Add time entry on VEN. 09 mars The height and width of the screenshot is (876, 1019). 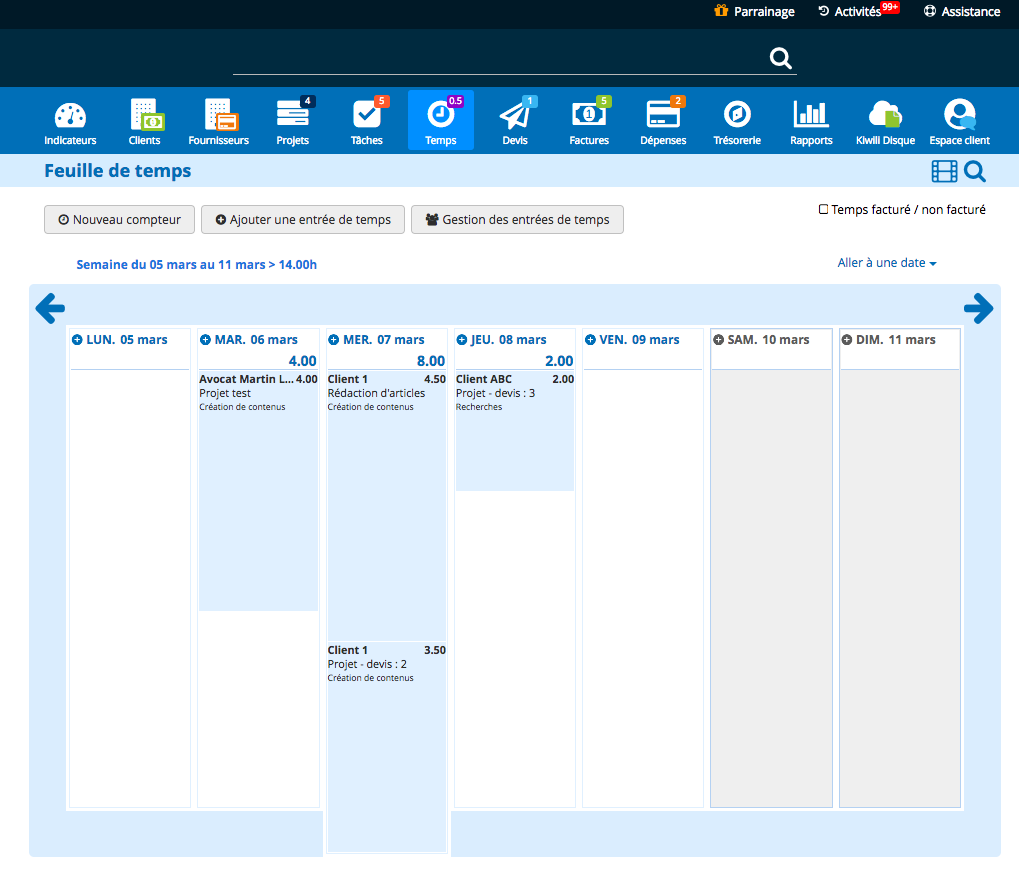click(x=590, y=340)
